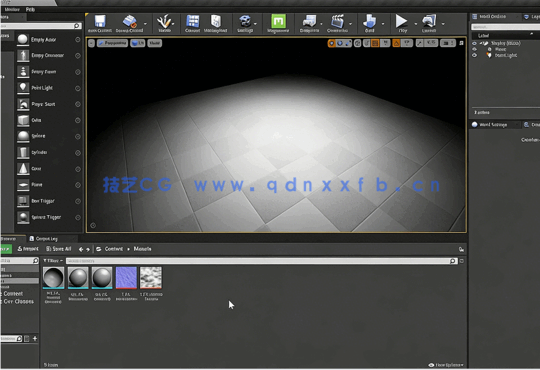Image resolution: width=540 pixels, height=370 pixels.
Task: Click the Blueprints toolbar icon
Action: coord(309,21)
